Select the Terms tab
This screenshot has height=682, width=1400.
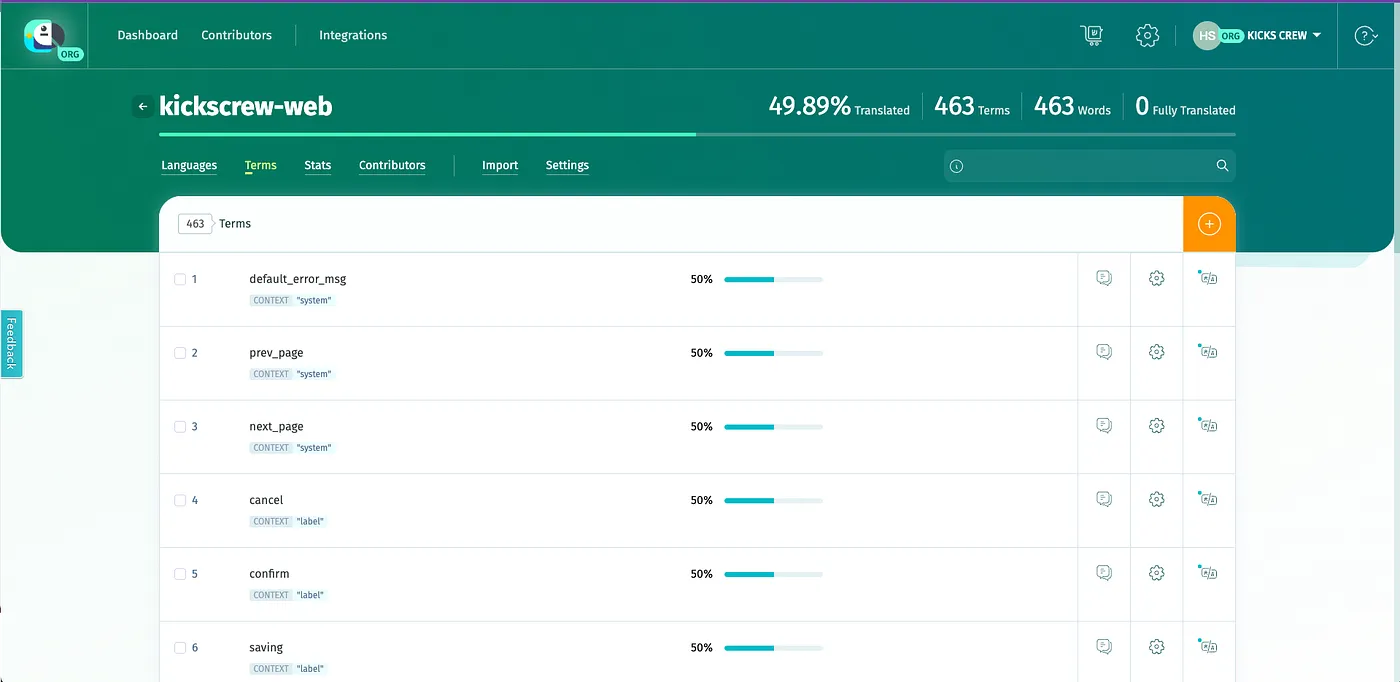(x=260, y=166)
